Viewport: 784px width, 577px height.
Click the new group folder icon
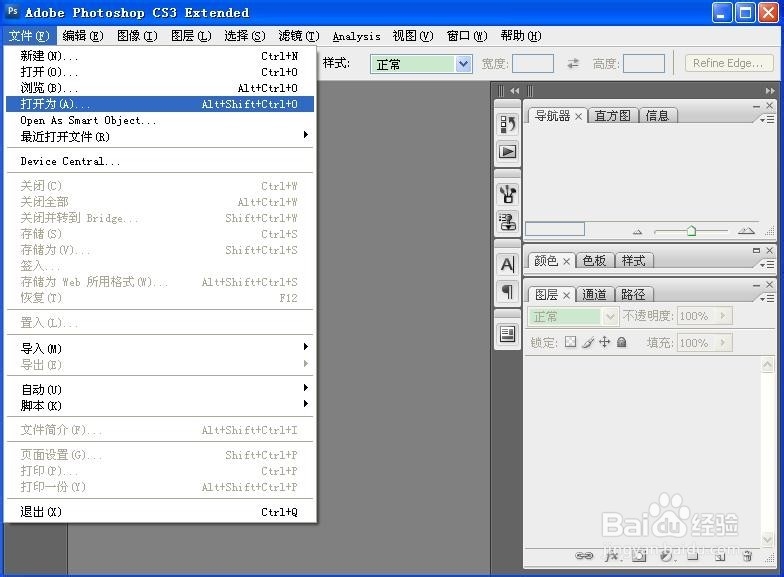tap(692, 555)
